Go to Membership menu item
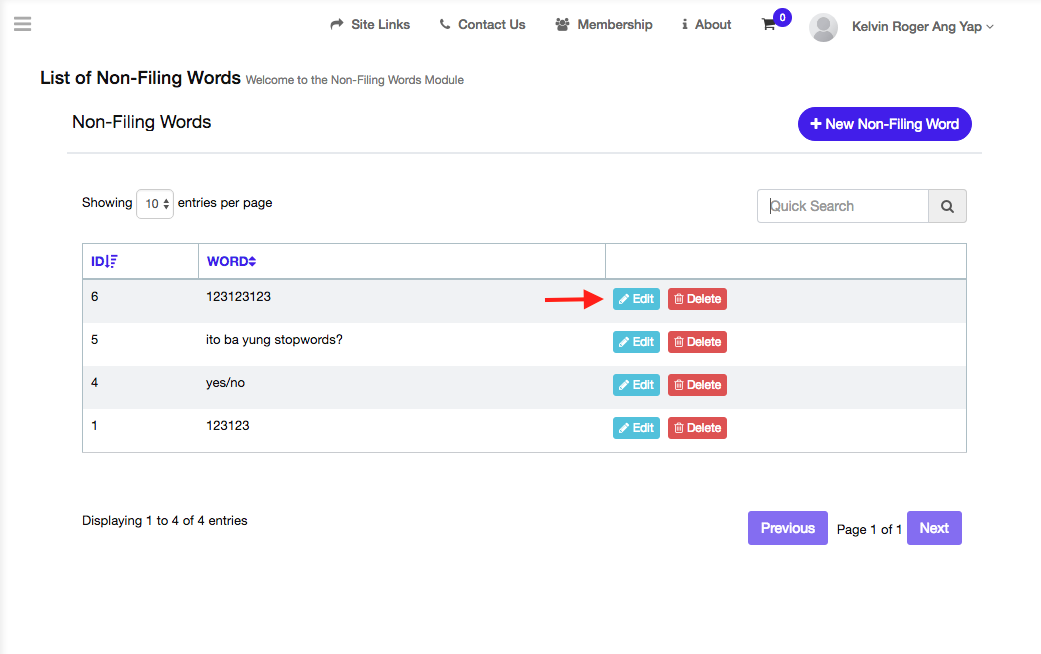Viewport: 1041px width, 654px height. pos(604,25)
